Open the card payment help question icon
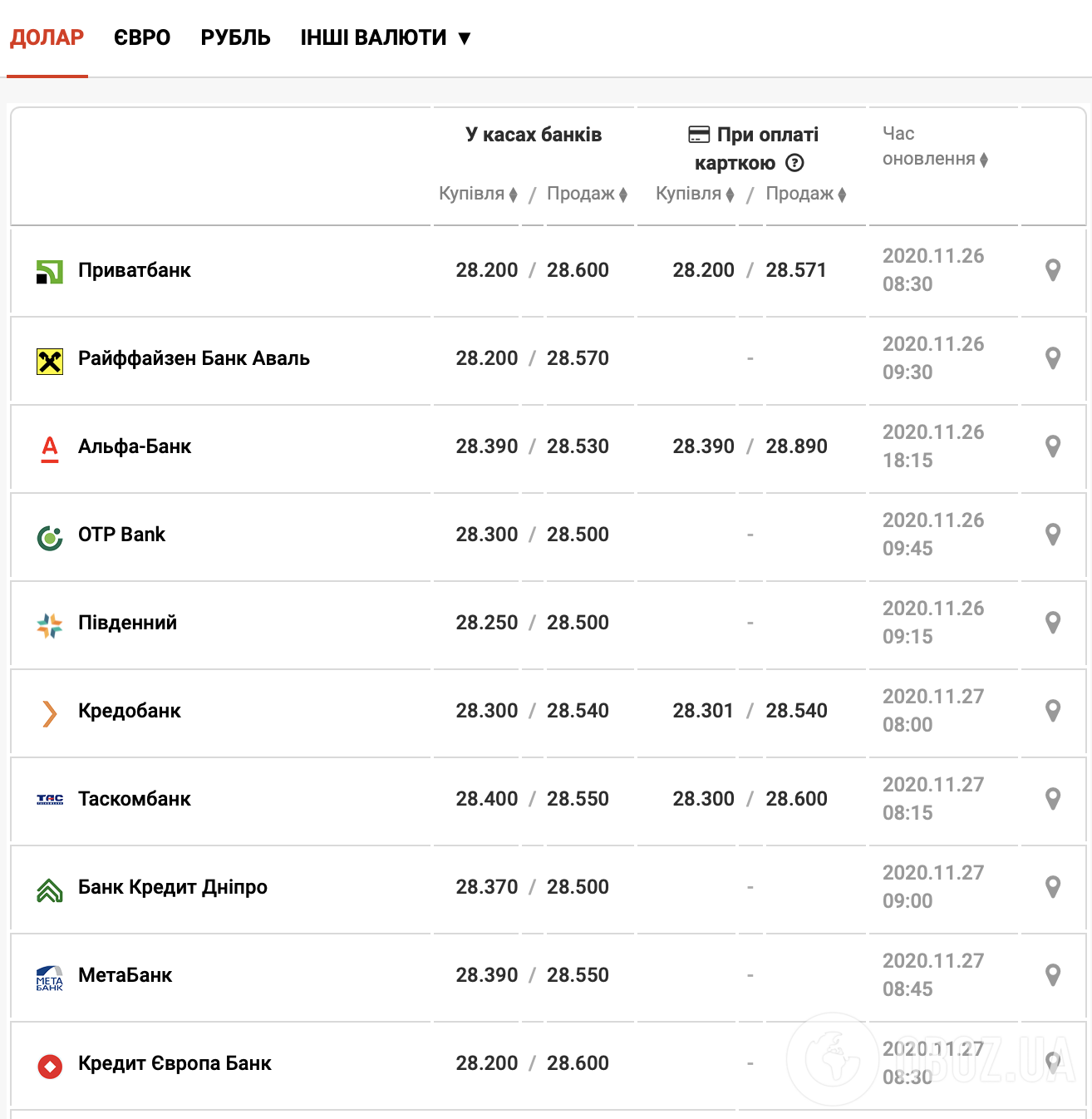Image resolution: width=1092 pixels, height=1119 pixels. (x=794, y=163)
